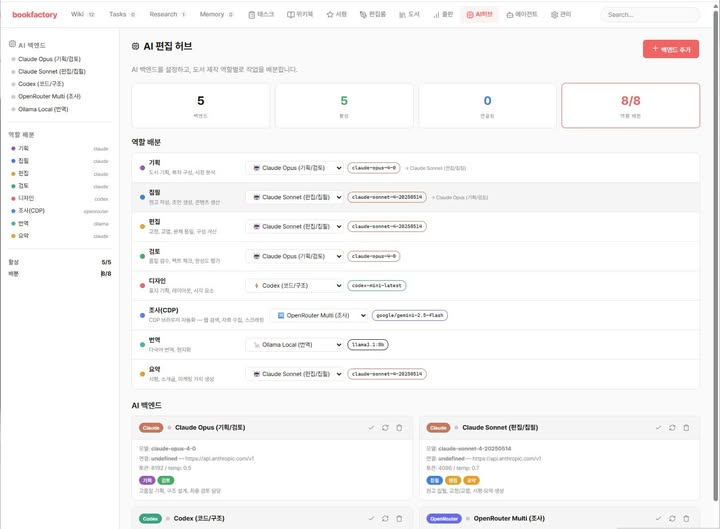
Task: Open the backend dropdown for 편집 role
Action: tap(295, 227)
